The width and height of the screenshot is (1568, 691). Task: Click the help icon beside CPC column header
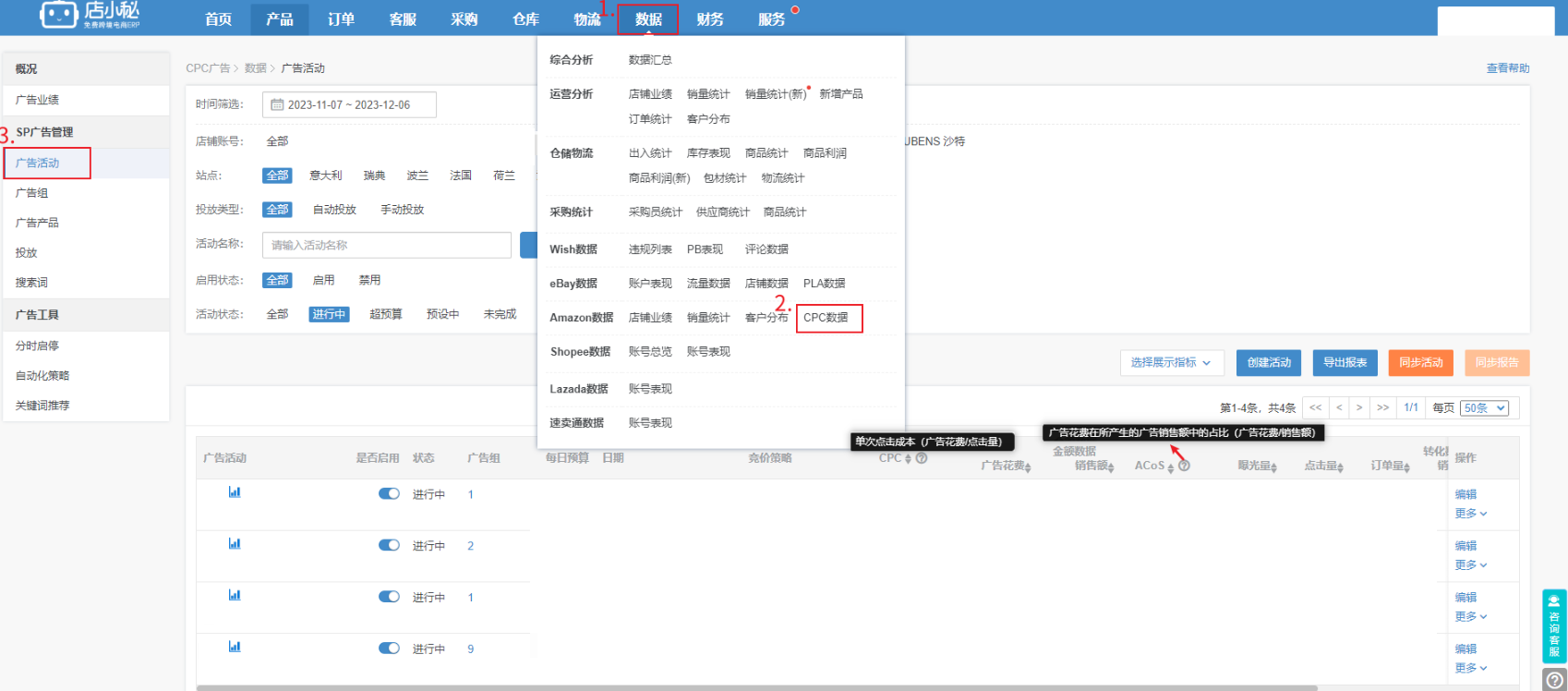click(922, 458)
